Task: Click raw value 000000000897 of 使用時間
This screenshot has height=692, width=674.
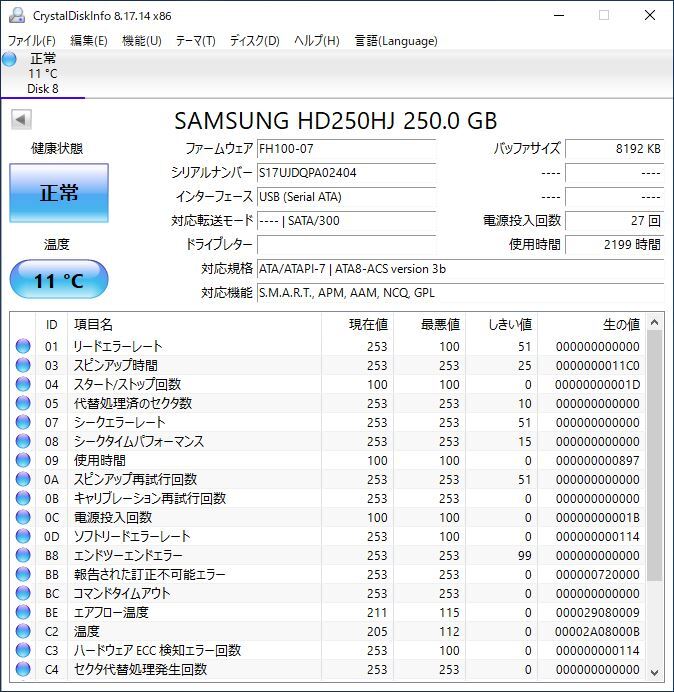Action: click(598, 460)
